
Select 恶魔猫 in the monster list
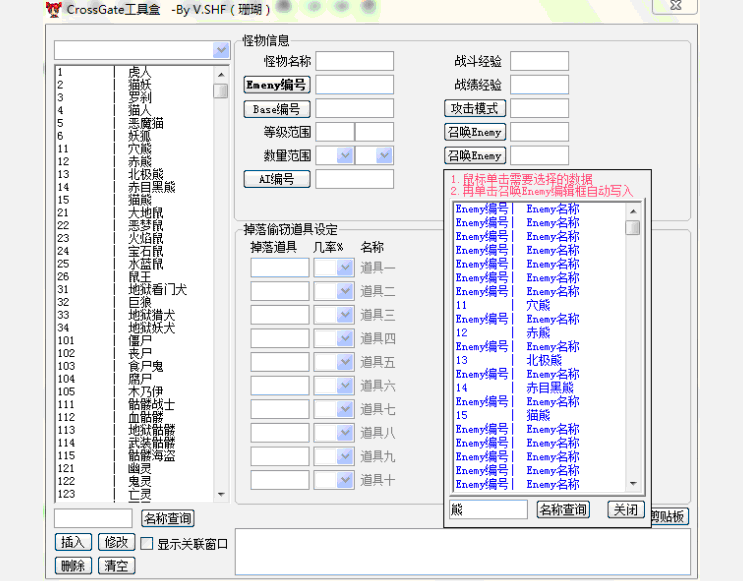135,123
